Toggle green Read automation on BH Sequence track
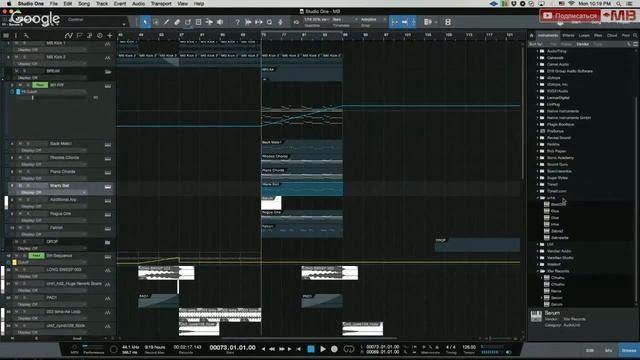 36,256
